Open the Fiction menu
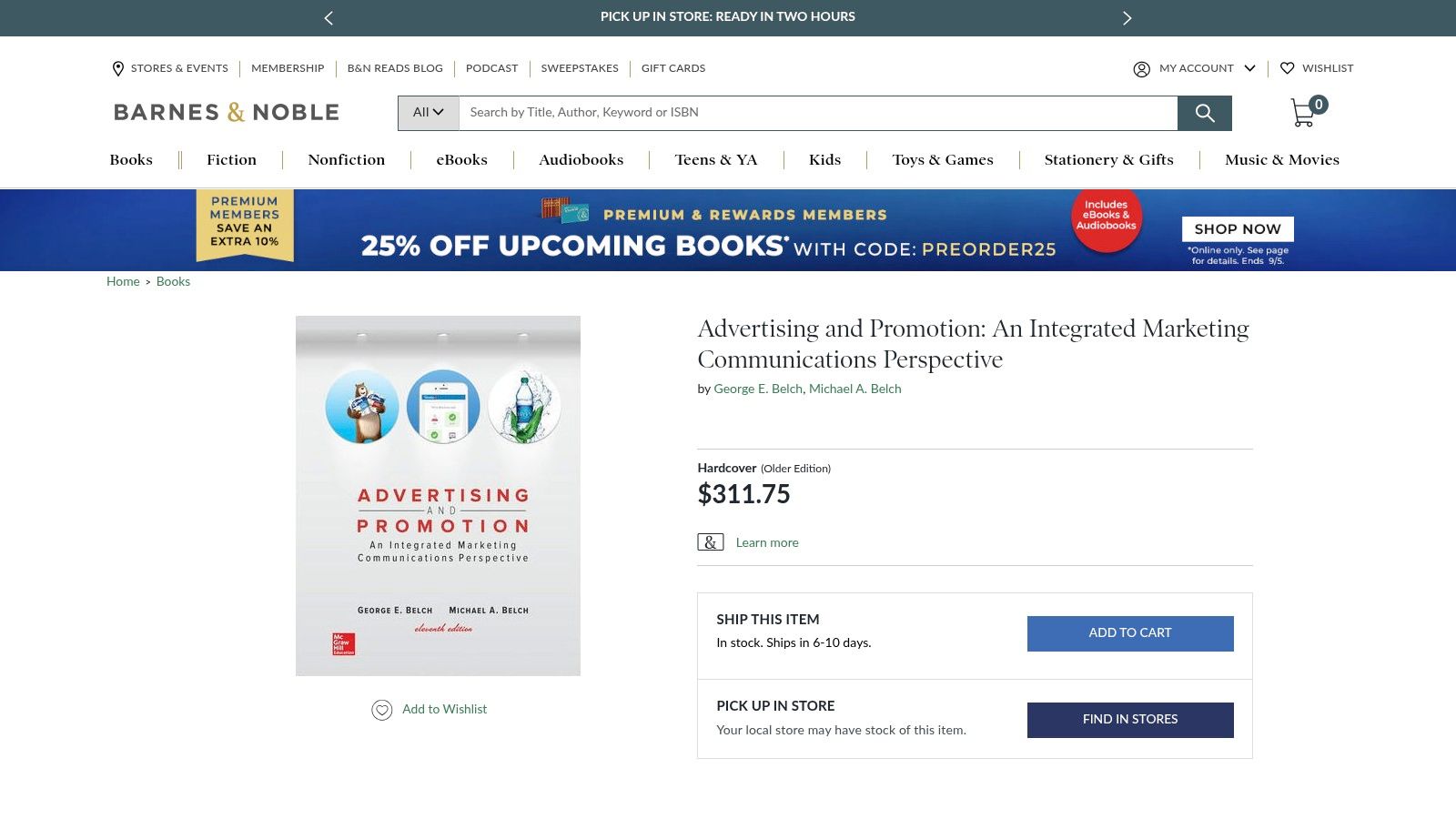Image resolution: width=1456 pixels, height=819 pixels. tap(231, 160)
